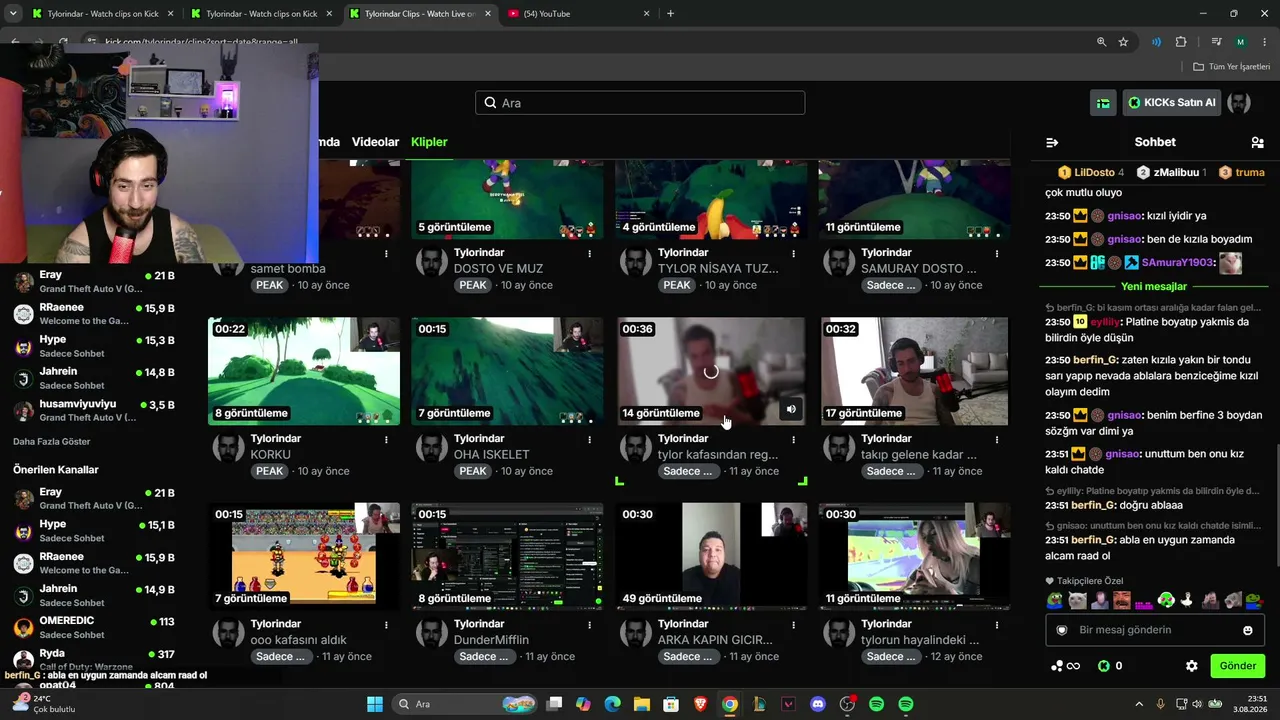The width and height of the screenshot is (1280, 720).
Task: Open the profile avatar menu
Action: pyautogui.click(x=1239, y=103)
